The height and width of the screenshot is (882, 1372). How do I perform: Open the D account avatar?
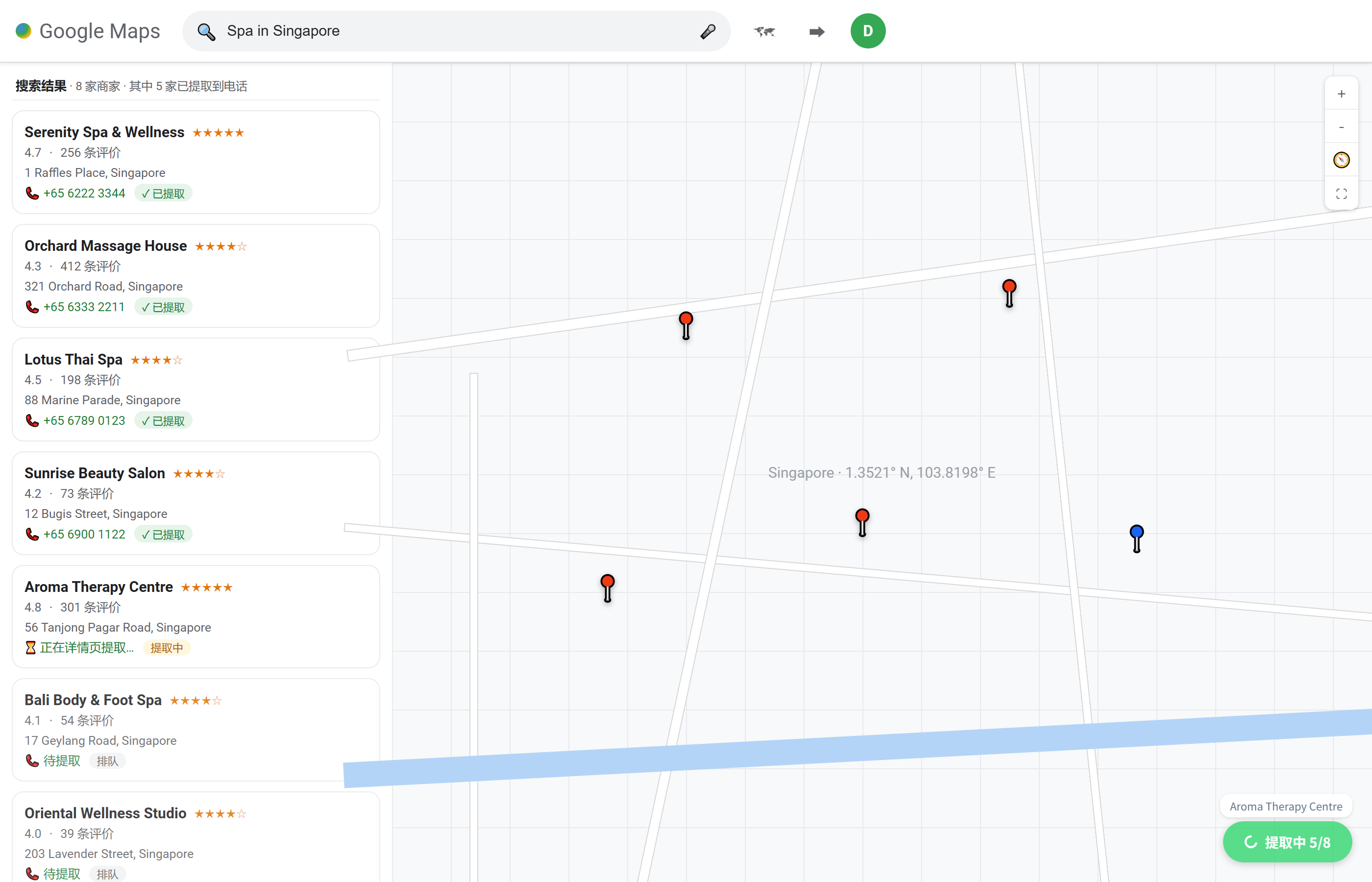point(867,31)
